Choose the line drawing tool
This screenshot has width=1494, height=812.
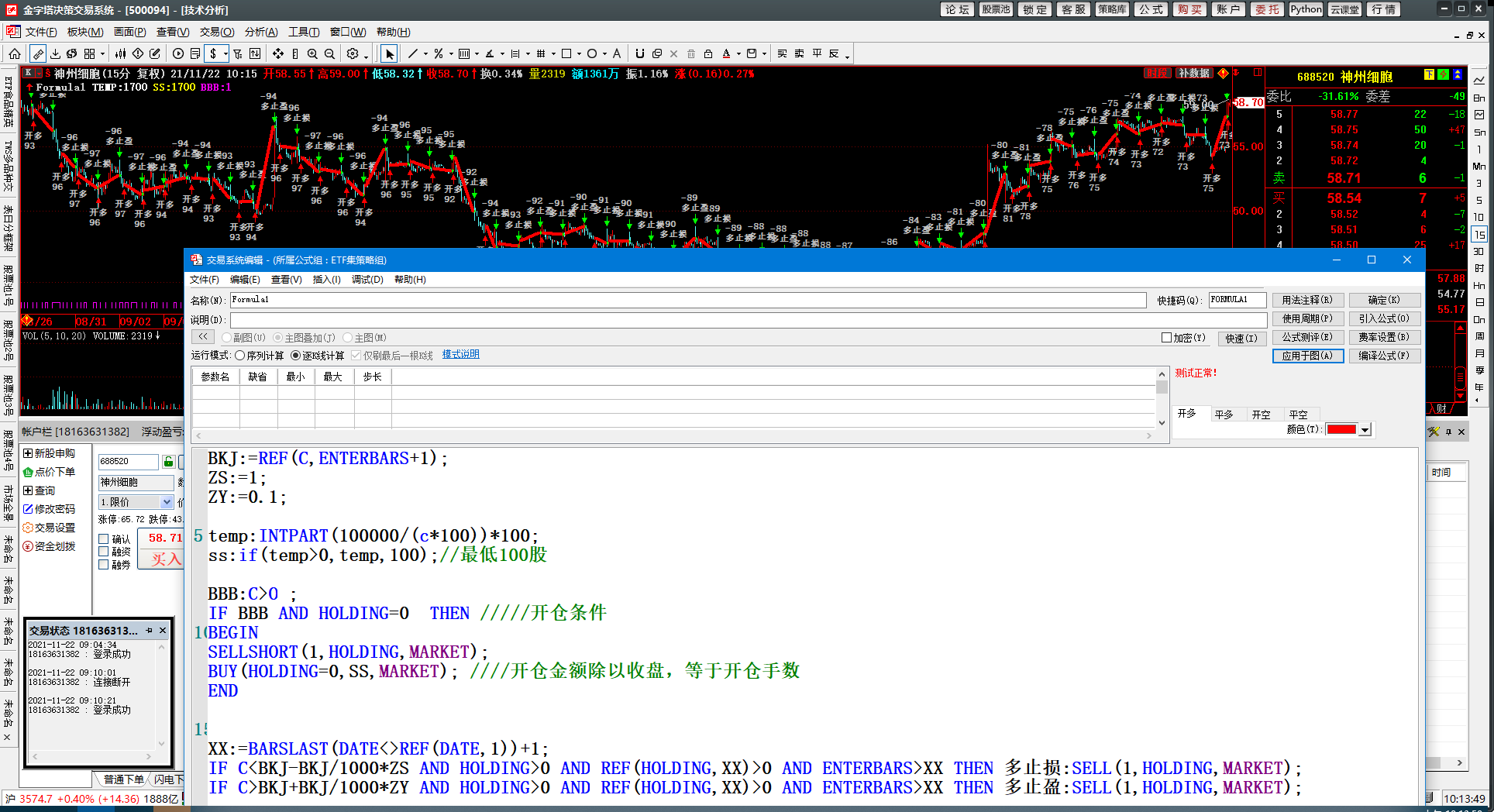(412, 53)
